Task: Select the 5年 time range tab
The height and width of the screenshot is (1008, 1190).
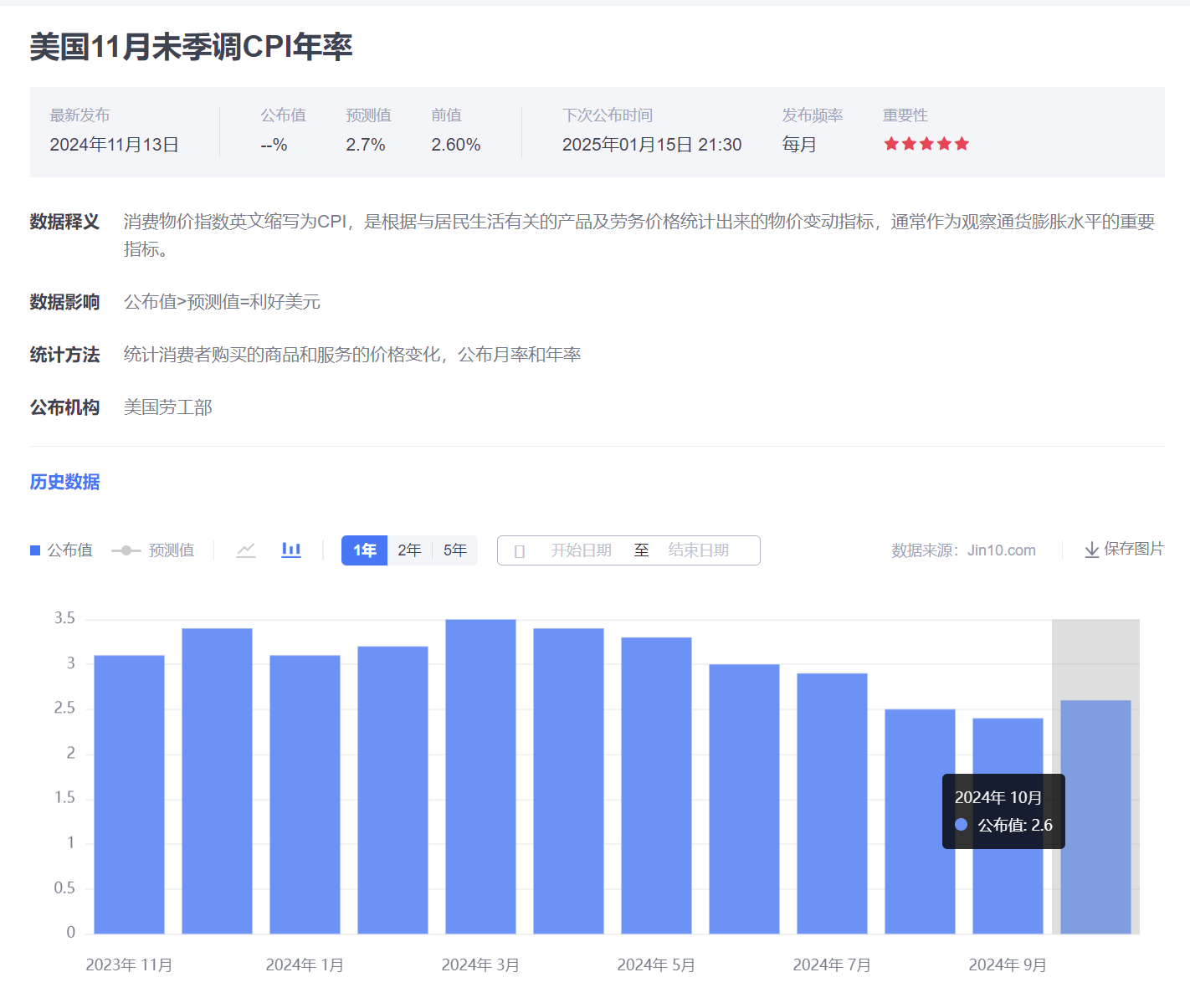Action: [x=454, y=550]
